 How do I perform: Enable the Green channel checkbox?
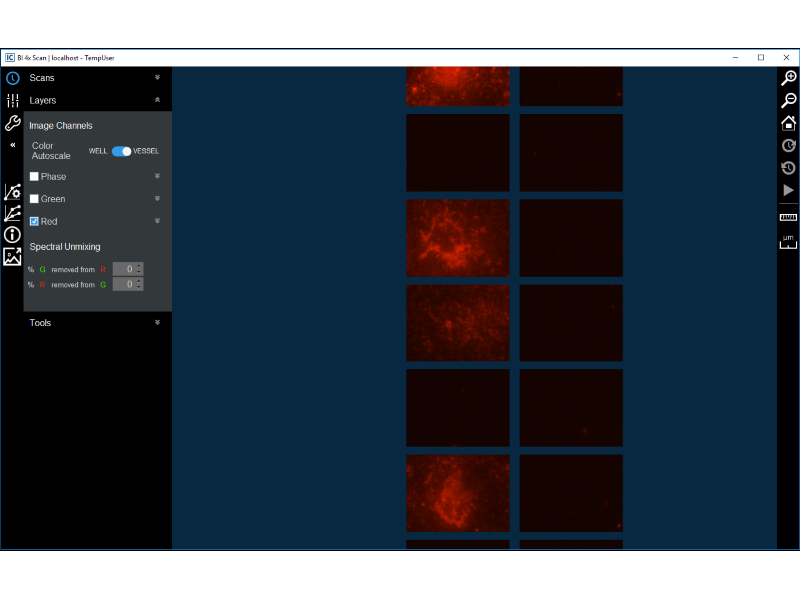click(34, 199)
